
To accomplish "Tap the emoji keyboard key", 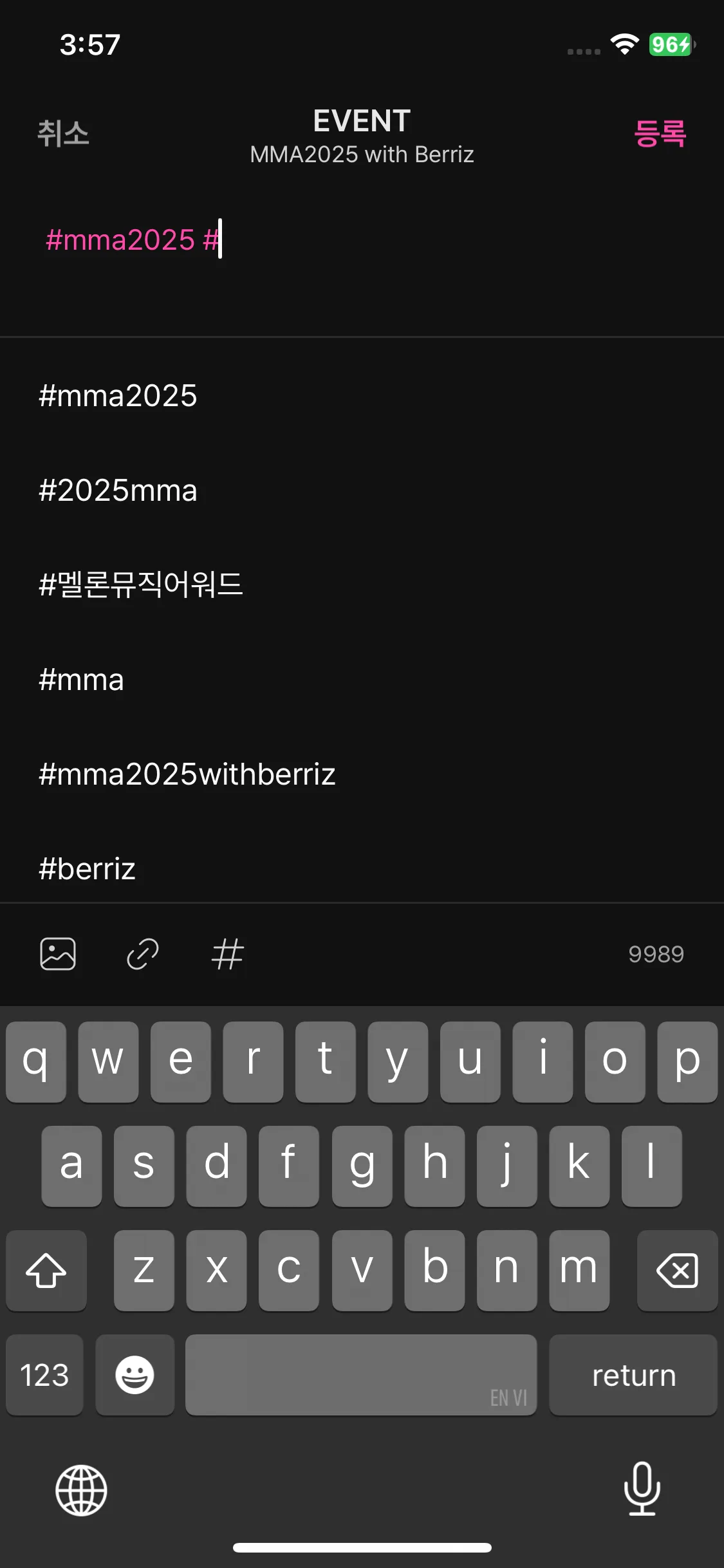I will (135, 1375).
